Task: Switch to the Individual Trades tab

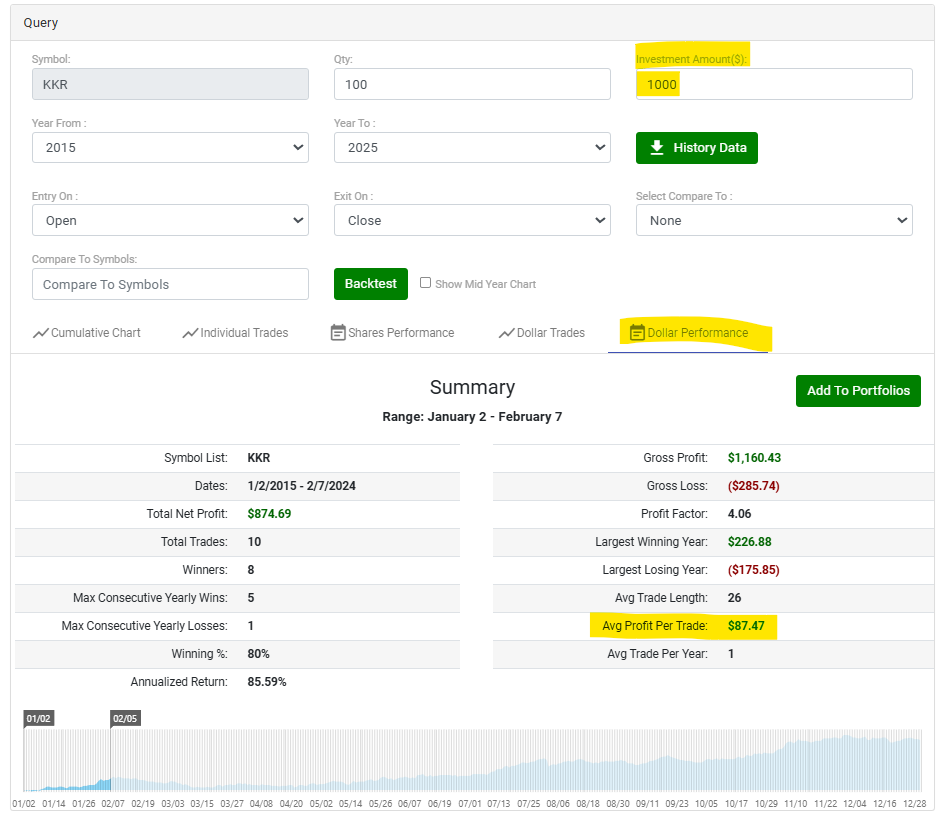Action: (x=235, y=333)
